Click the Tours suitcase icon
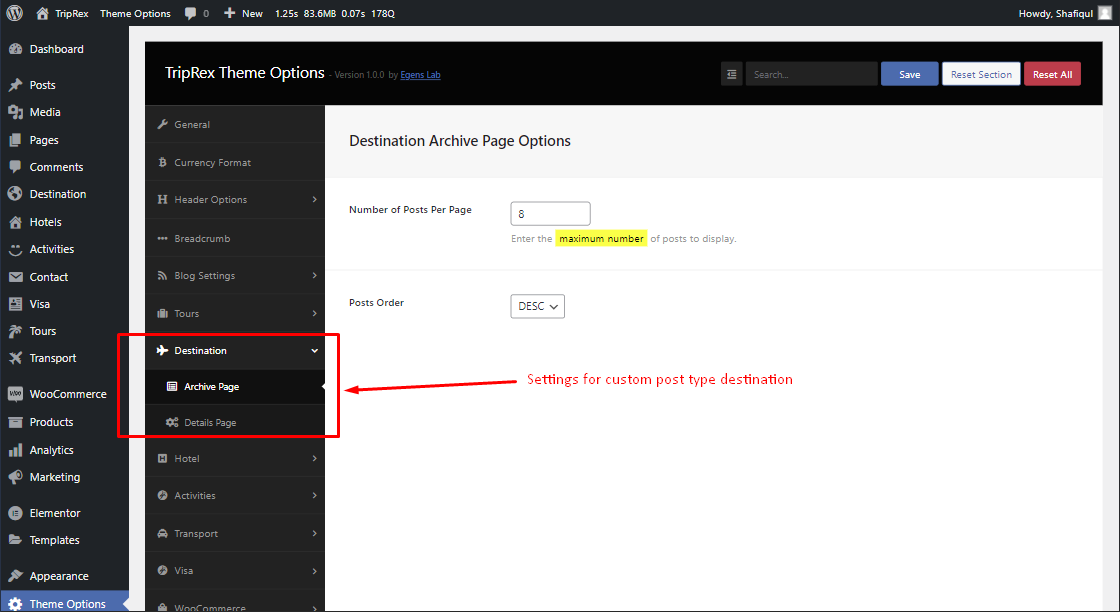Viewport: 1120px width, 612px height. (162, 313)
